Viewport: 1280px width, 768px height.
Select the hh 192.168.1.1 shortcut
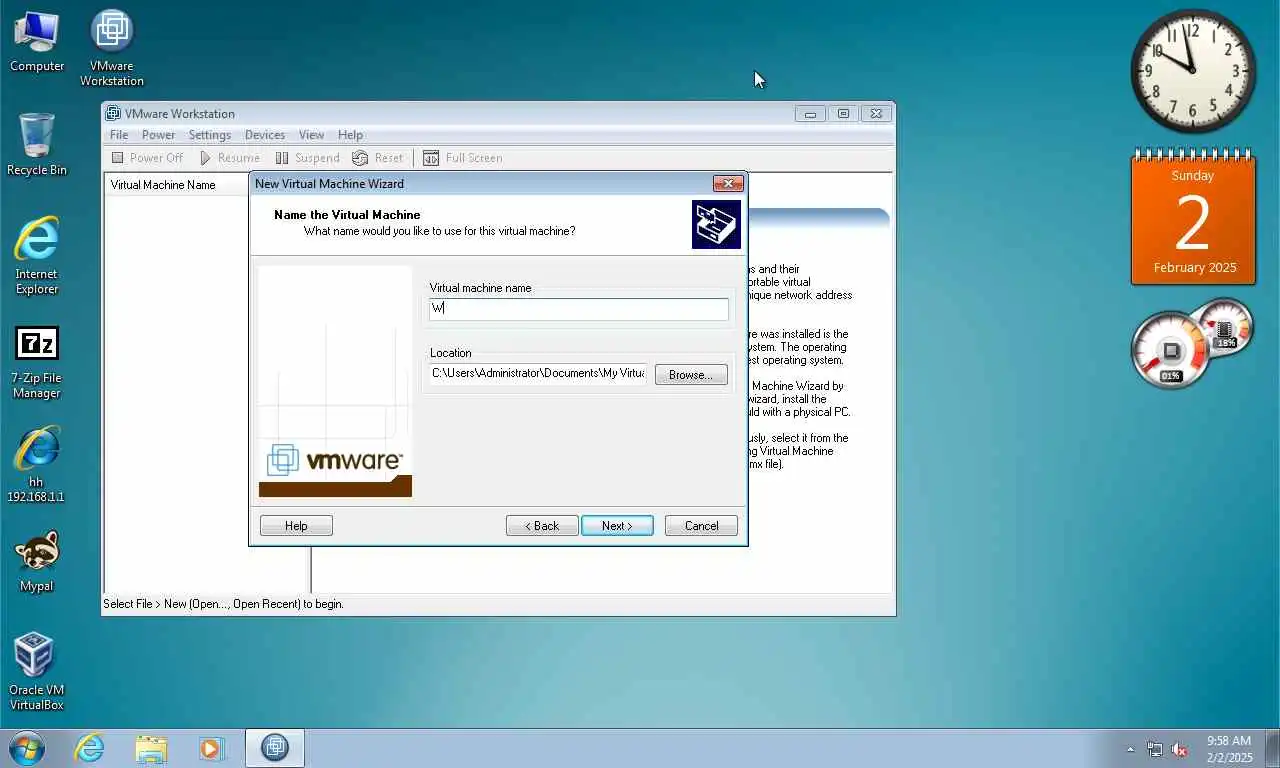37,465
